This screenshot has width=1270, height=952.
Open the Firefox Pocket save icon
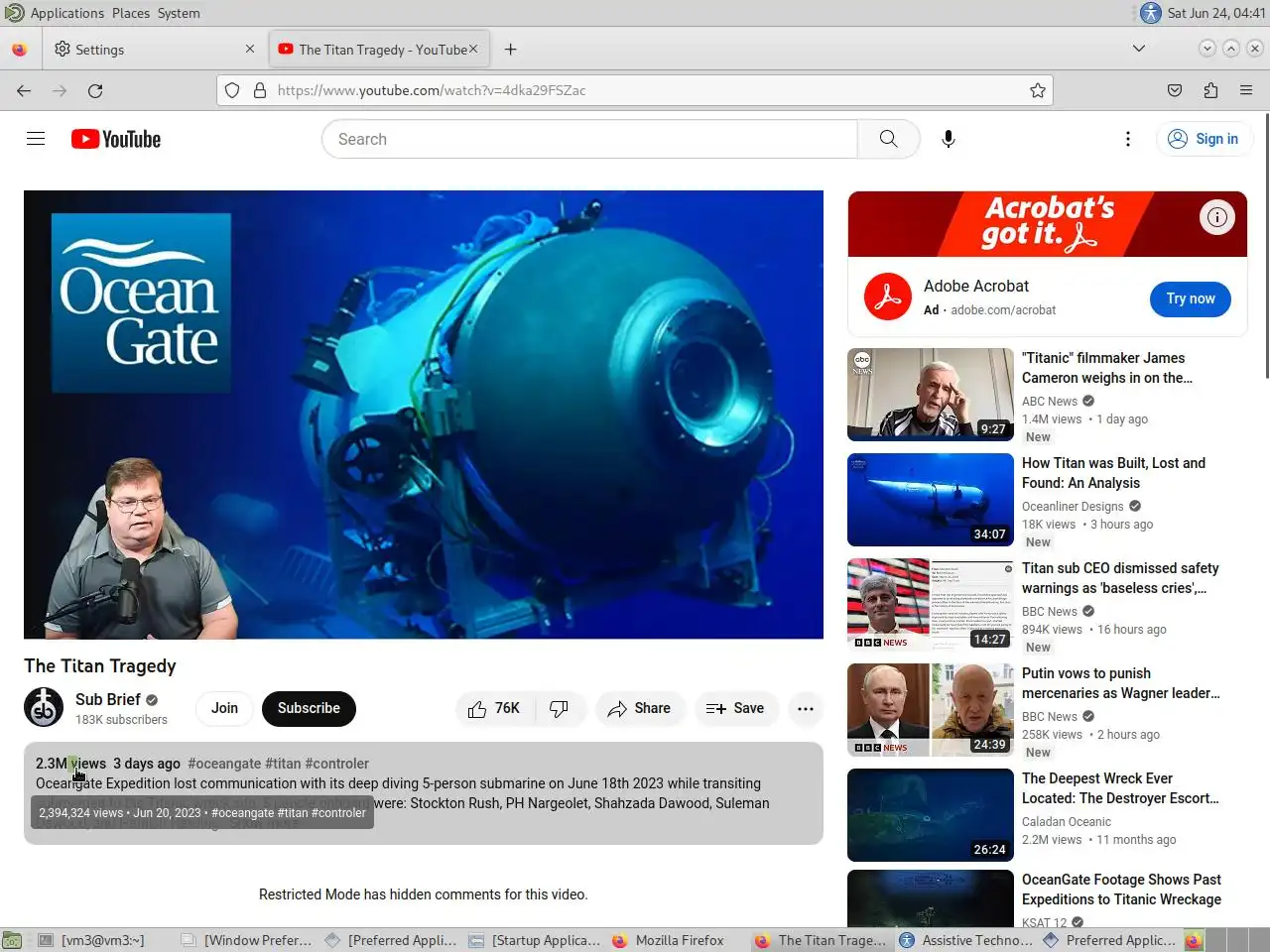point(1175,90)
